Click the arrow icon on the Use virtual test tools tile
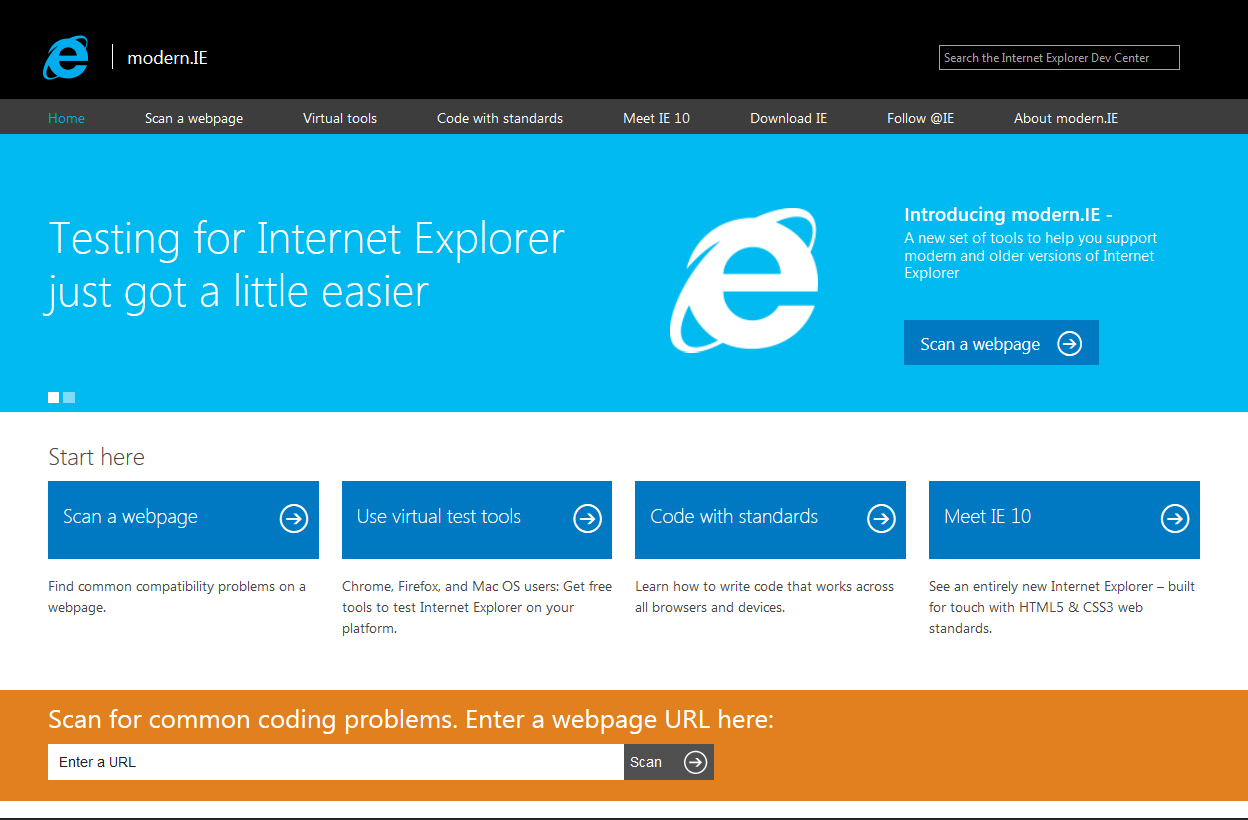Image resolution: width=1248 pixels, height=820 pixels. (587, 518)
